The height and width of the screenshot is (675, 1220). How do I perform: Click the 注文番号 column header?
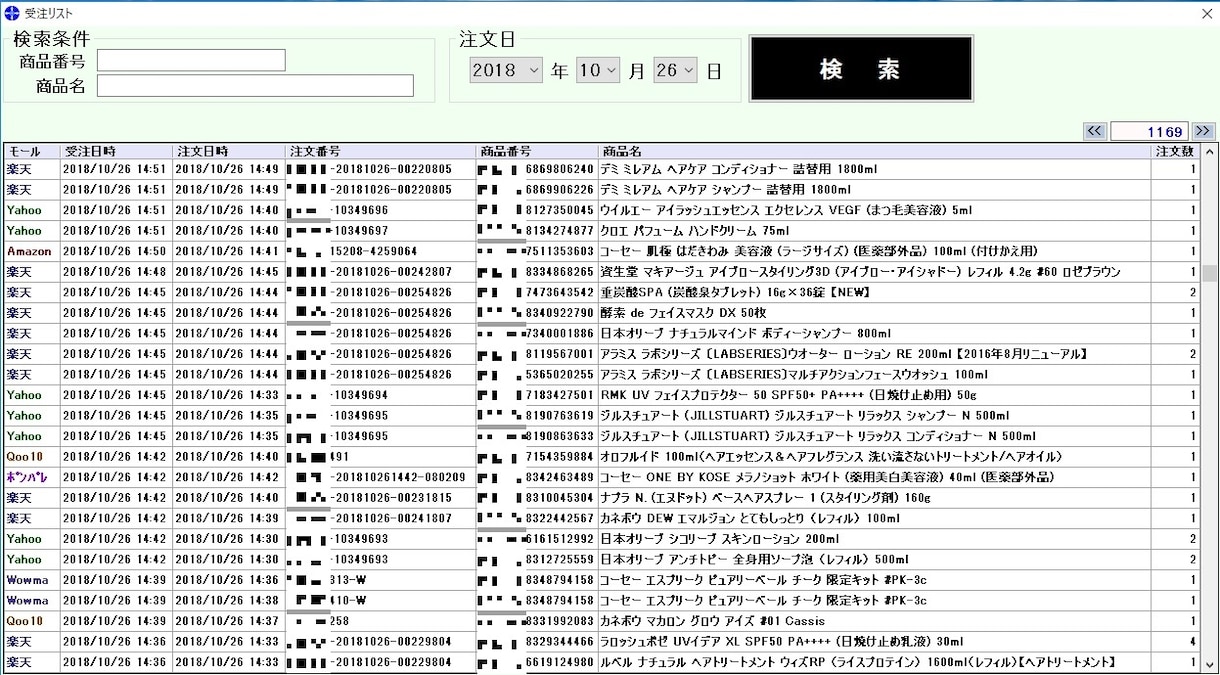click(381, 151)
